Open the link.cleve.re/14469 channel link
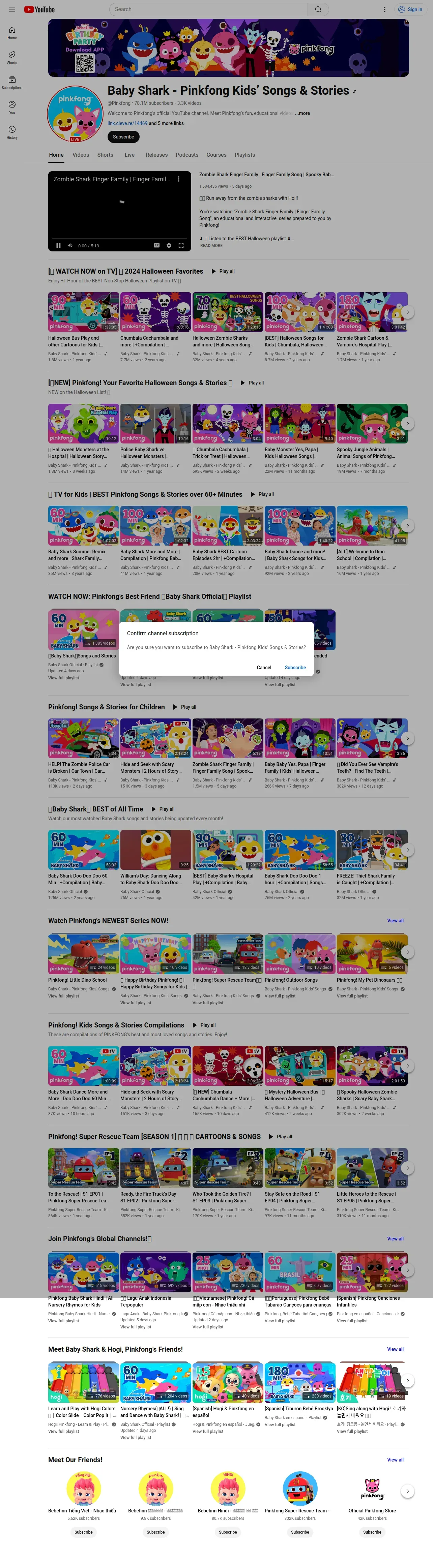This screenshot has height=1568, width=433. click(127, 124)
